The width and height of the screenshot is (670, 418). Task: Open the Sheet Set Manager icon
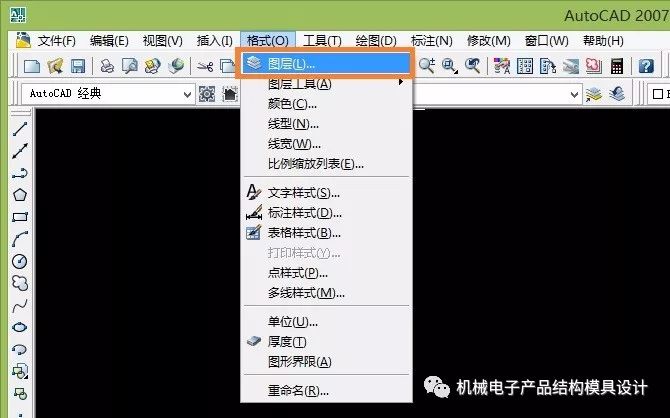[x=571, y=66]
